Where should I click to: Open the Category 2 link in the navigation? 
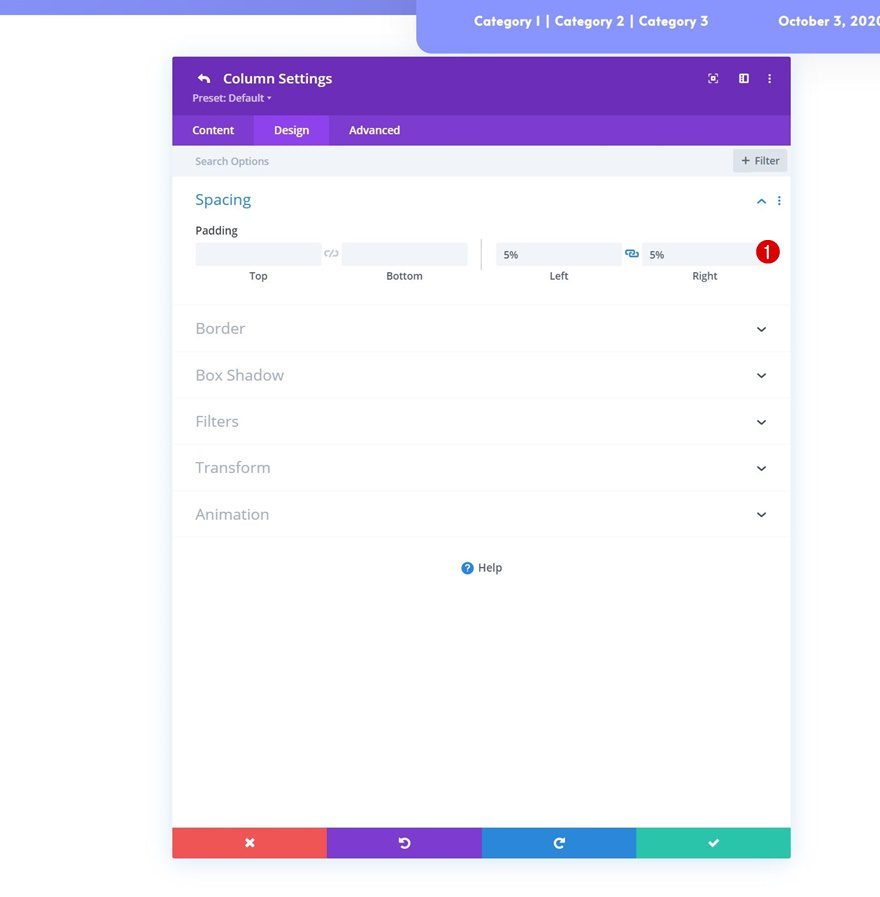(x=589, y=20)
